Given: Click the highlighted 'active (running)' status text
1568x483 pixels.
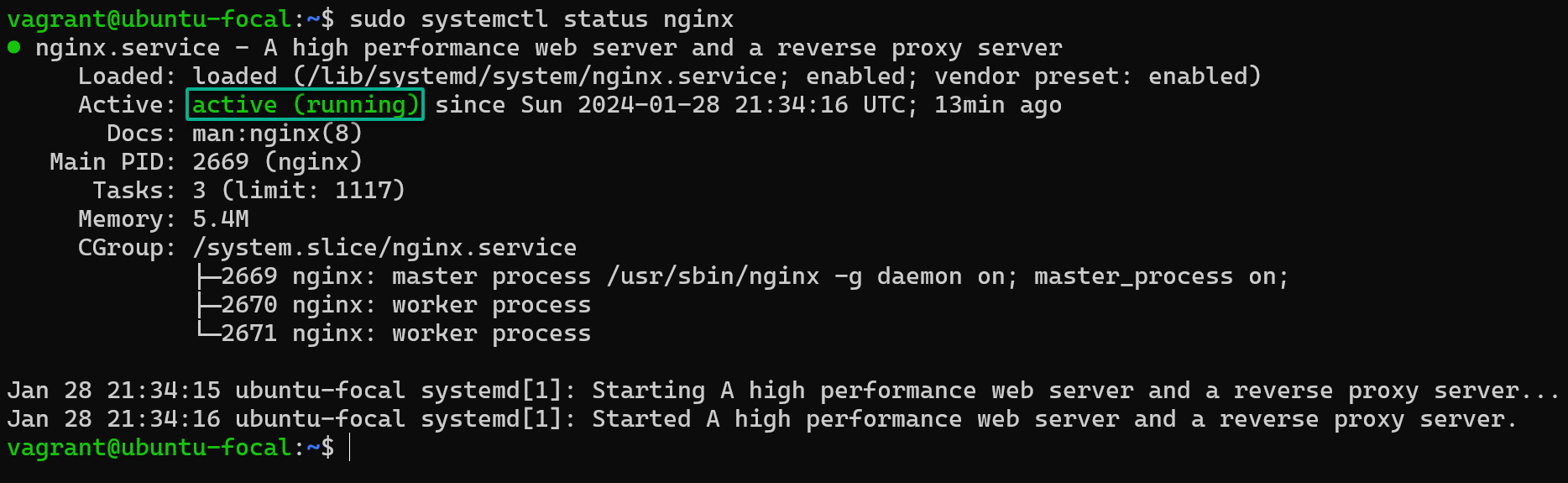Looking at the screenshot, I should [x=305, y=105].
